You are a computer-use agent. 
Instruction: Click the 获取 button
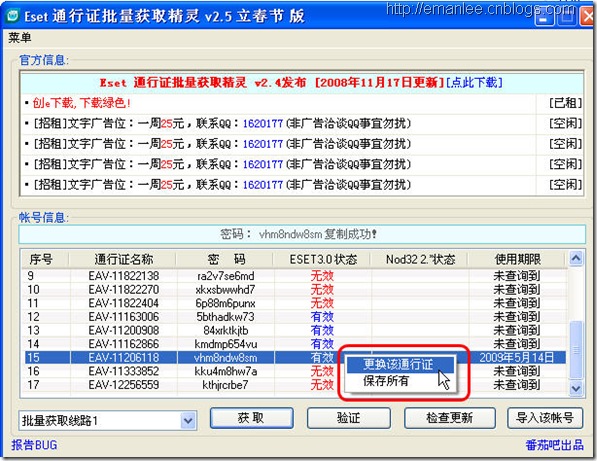[251, 418]
